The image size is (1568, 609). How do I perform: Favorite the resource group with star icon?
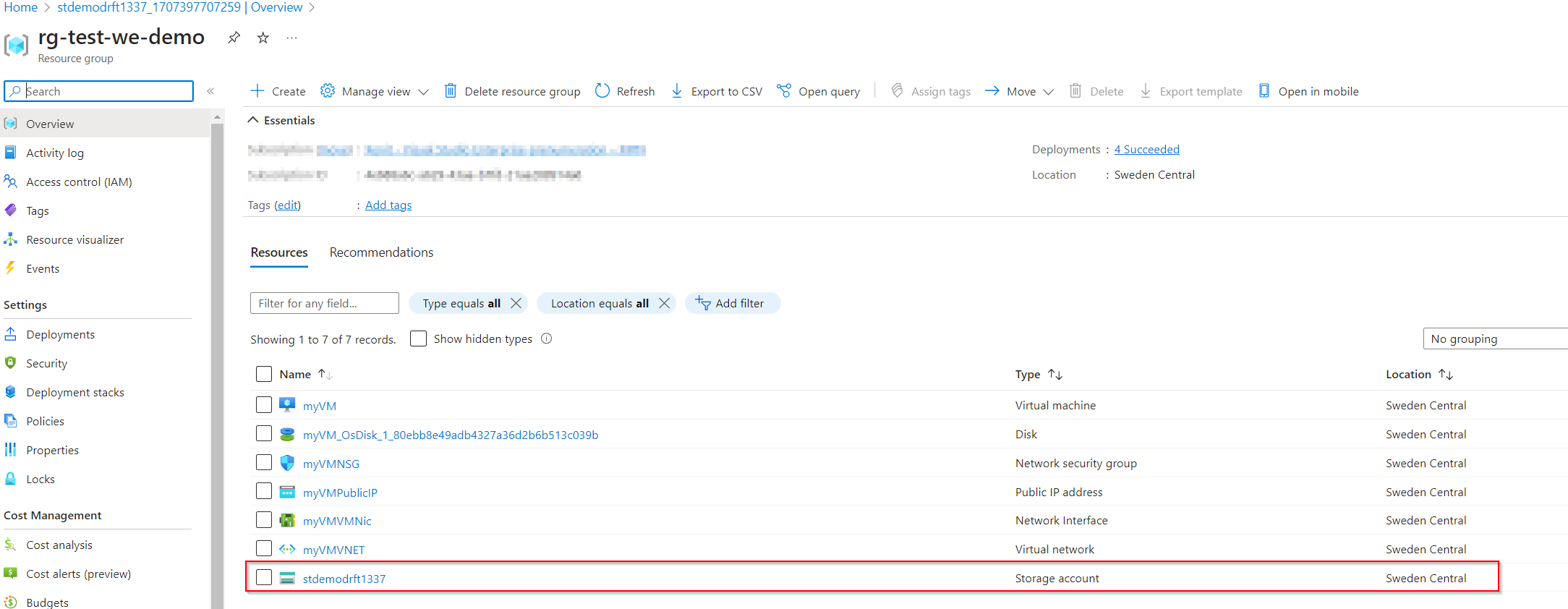263,38
